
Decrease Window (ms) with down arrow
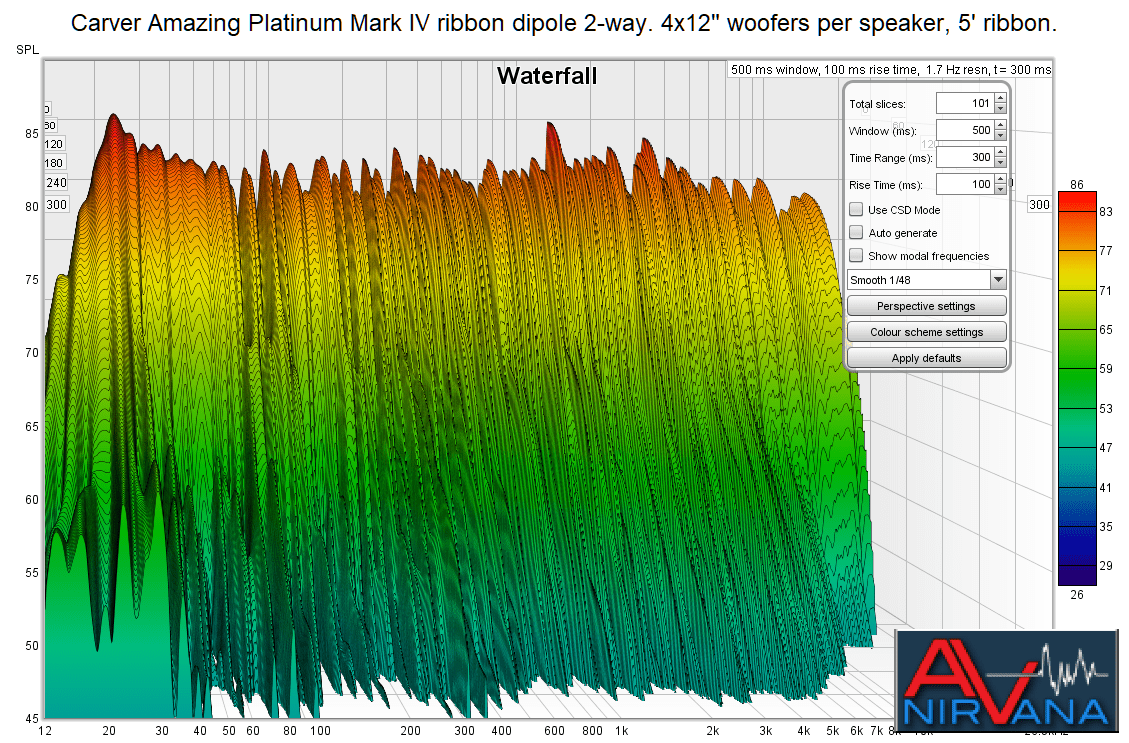click(1000, 135)
